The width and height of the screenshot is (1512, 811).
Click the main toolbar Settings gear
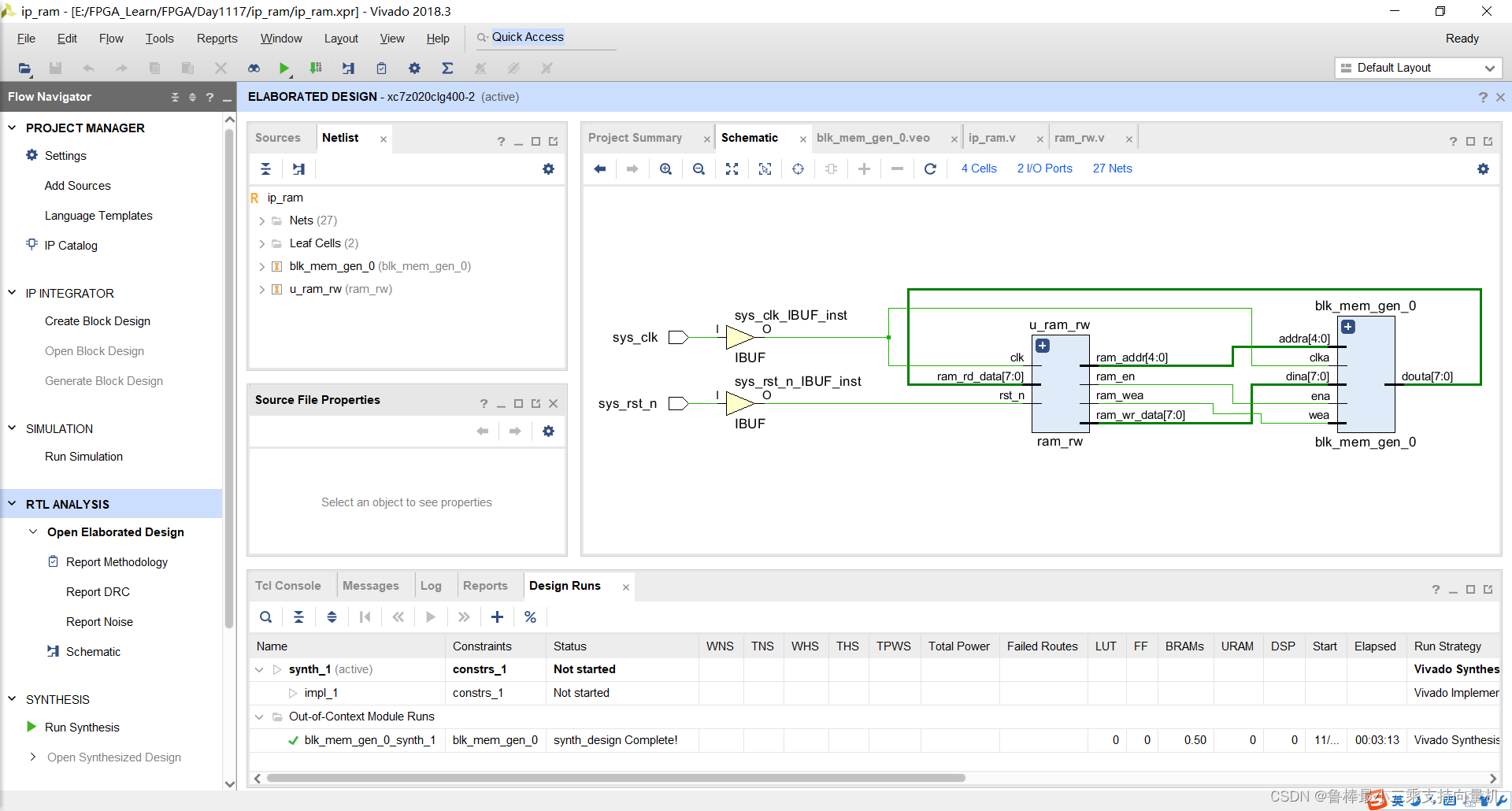click(414, 69)
